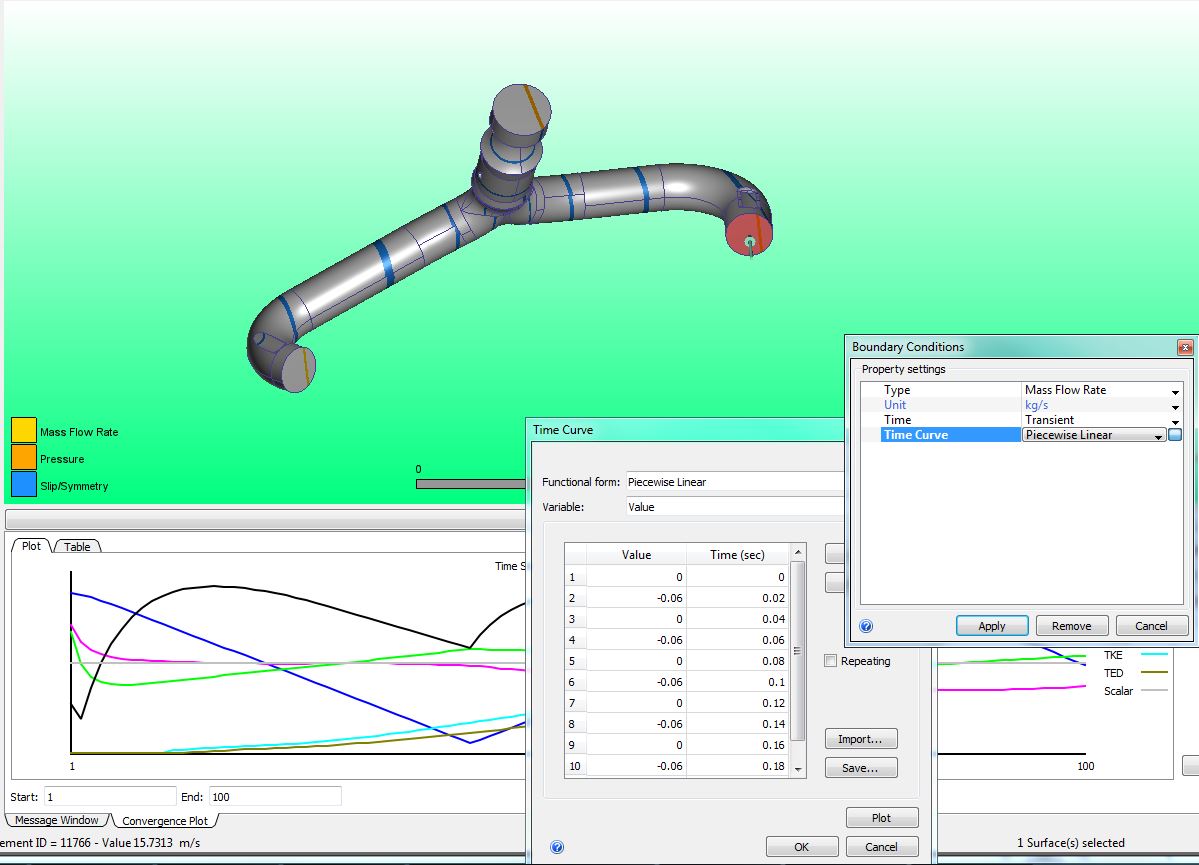The height and width of the screenshot is (865, 1199).
Task: Click Save in Time Curve dialog
Action: pyautogui.click(x=861, y=768)
